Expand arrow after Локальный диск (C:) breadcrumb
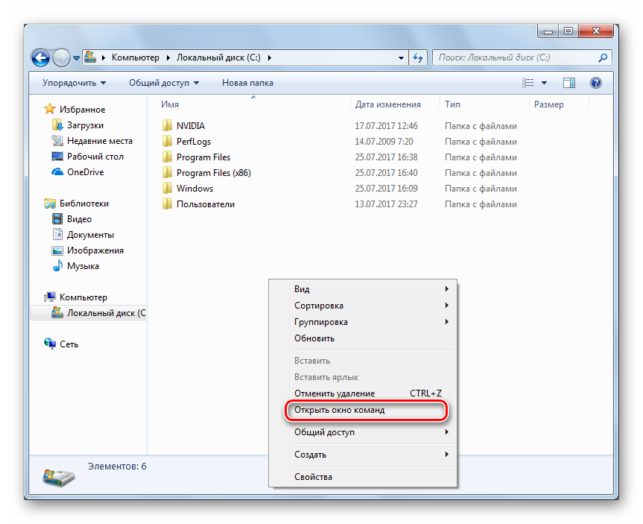This screenshot has height=524, width=643. click(269, 58)
